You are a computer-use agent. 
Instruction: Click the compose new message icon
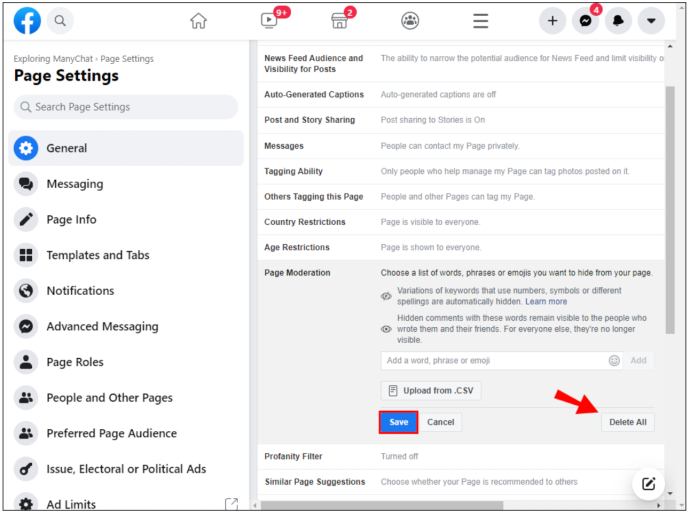tap(649, 484)
